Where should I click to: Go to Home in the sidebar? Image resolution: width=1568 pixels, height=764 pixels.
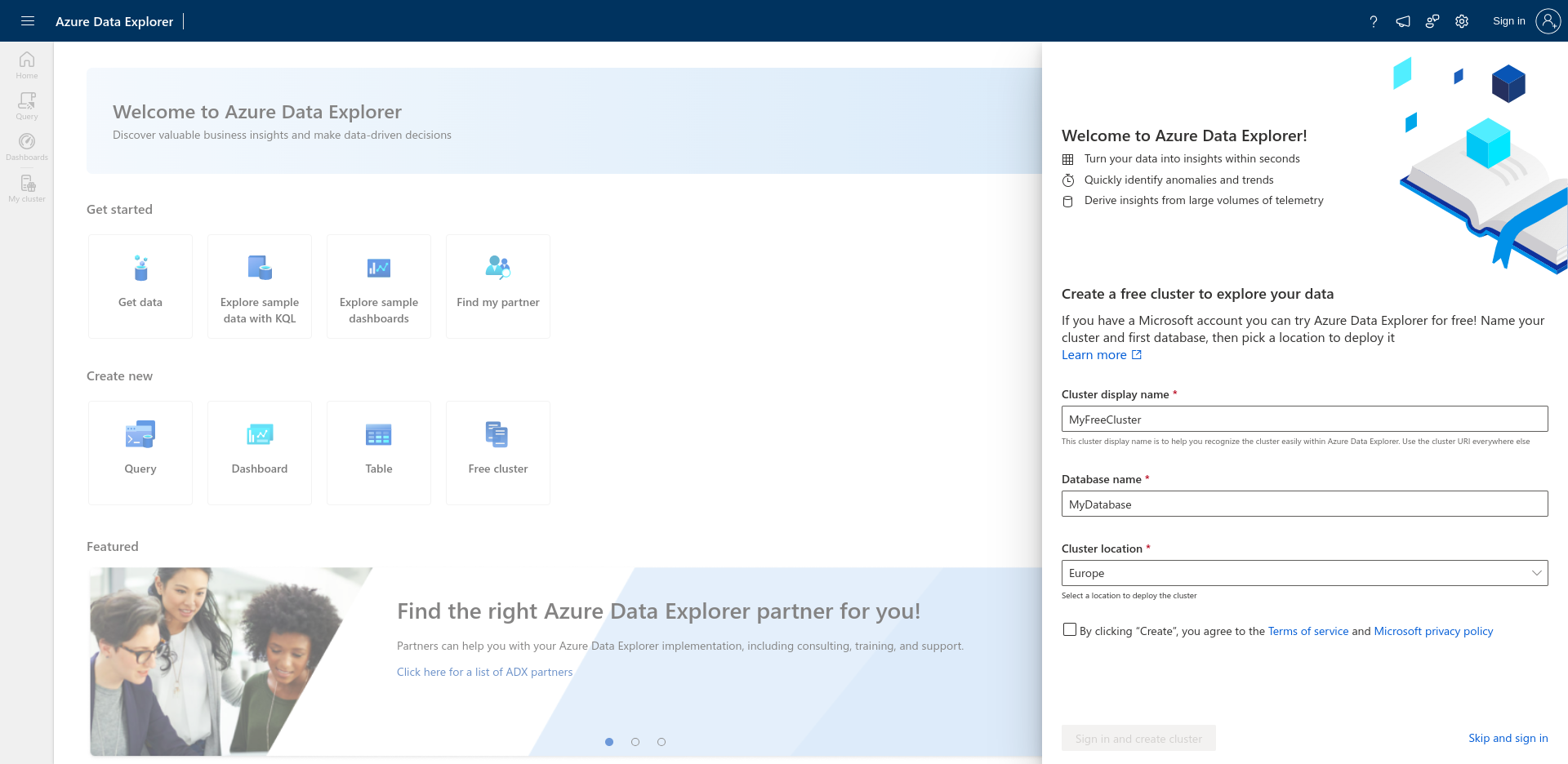[27, 65]
